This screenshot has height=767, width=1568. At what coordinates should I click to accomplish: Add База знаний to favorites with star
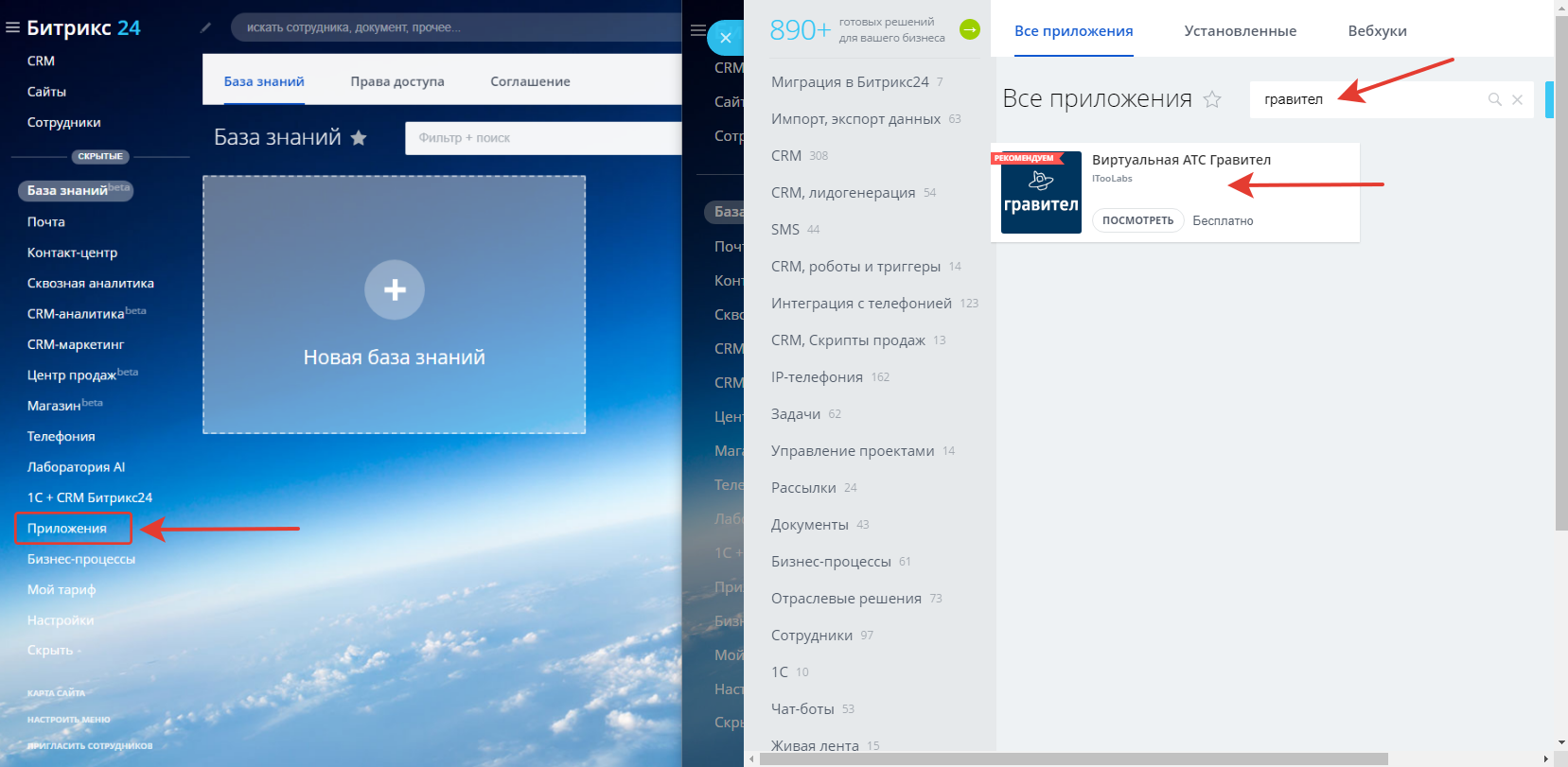[x=359, y=138]
